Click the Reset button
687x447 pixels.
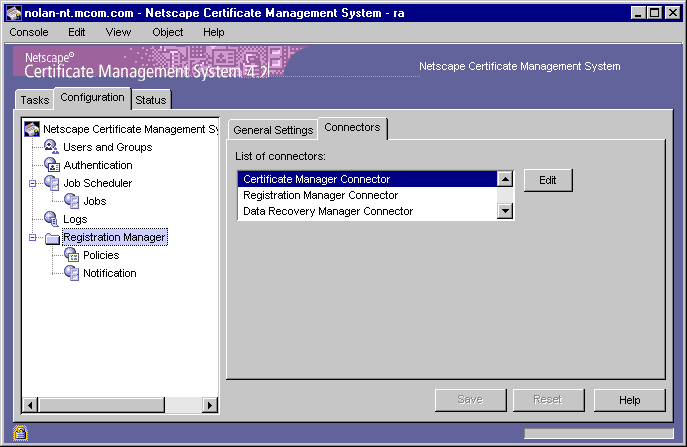click(x=548, y=400)
